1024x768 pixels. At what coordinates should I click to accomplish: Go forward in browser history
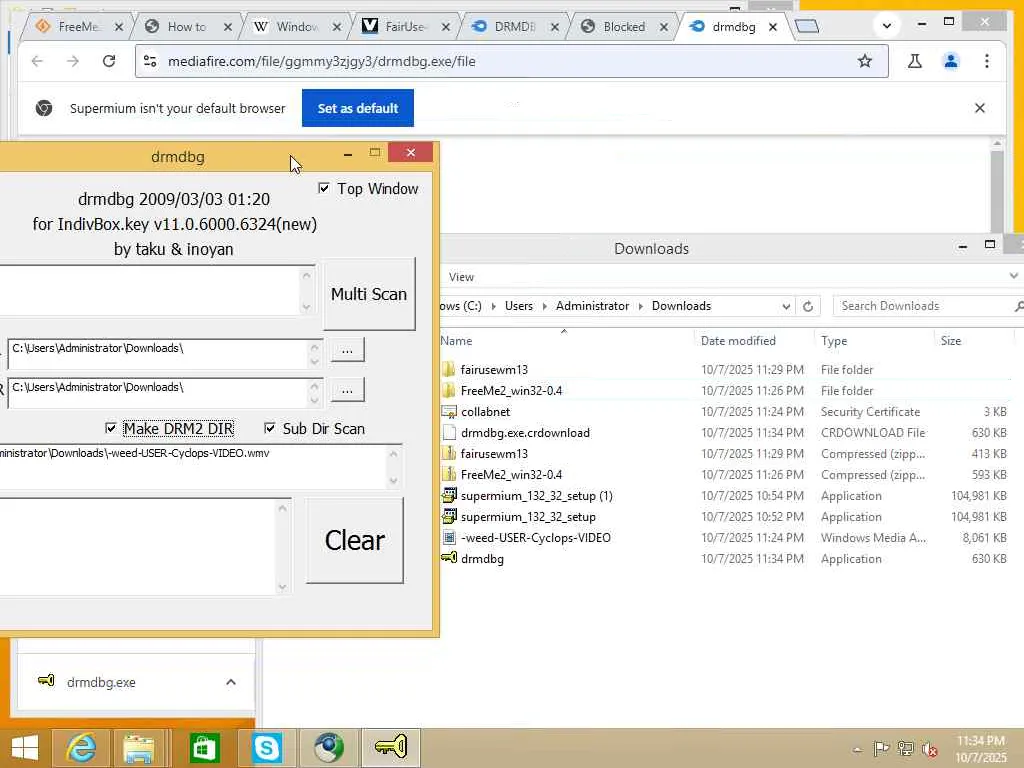(73, 61)
